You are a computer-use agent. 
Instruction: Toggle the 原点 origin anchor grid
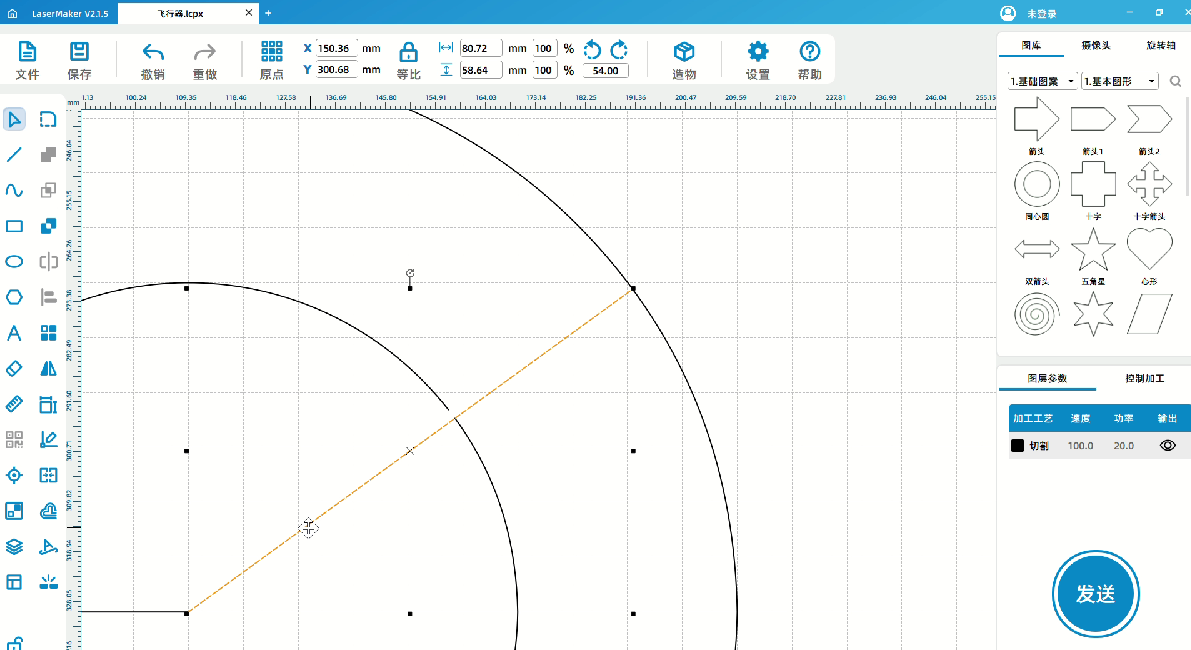coord(271,52)
